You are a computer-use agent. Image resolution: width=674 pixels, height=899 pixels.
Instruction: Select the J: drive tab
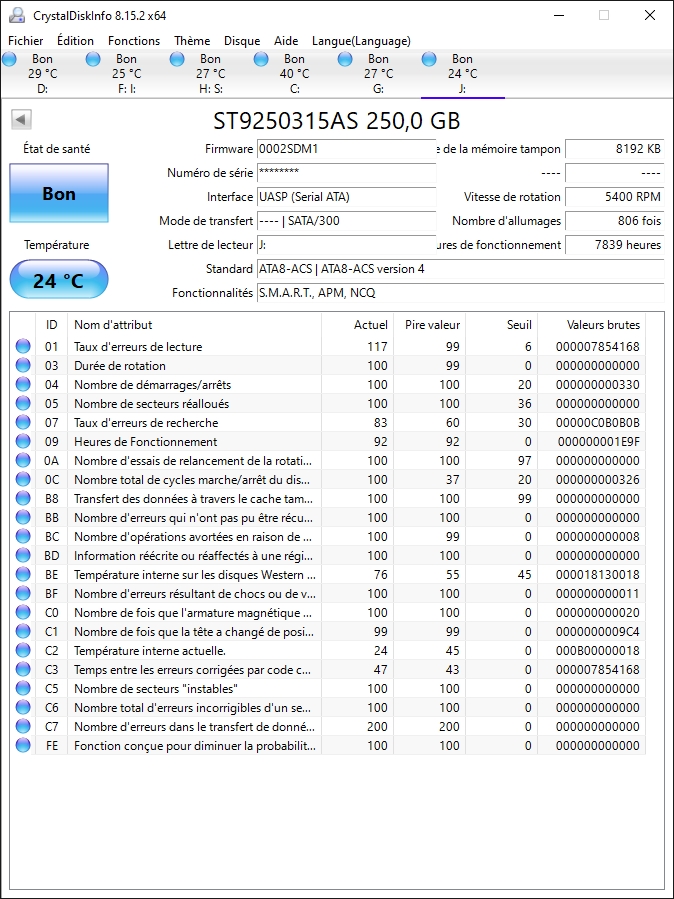coord(462,74)
